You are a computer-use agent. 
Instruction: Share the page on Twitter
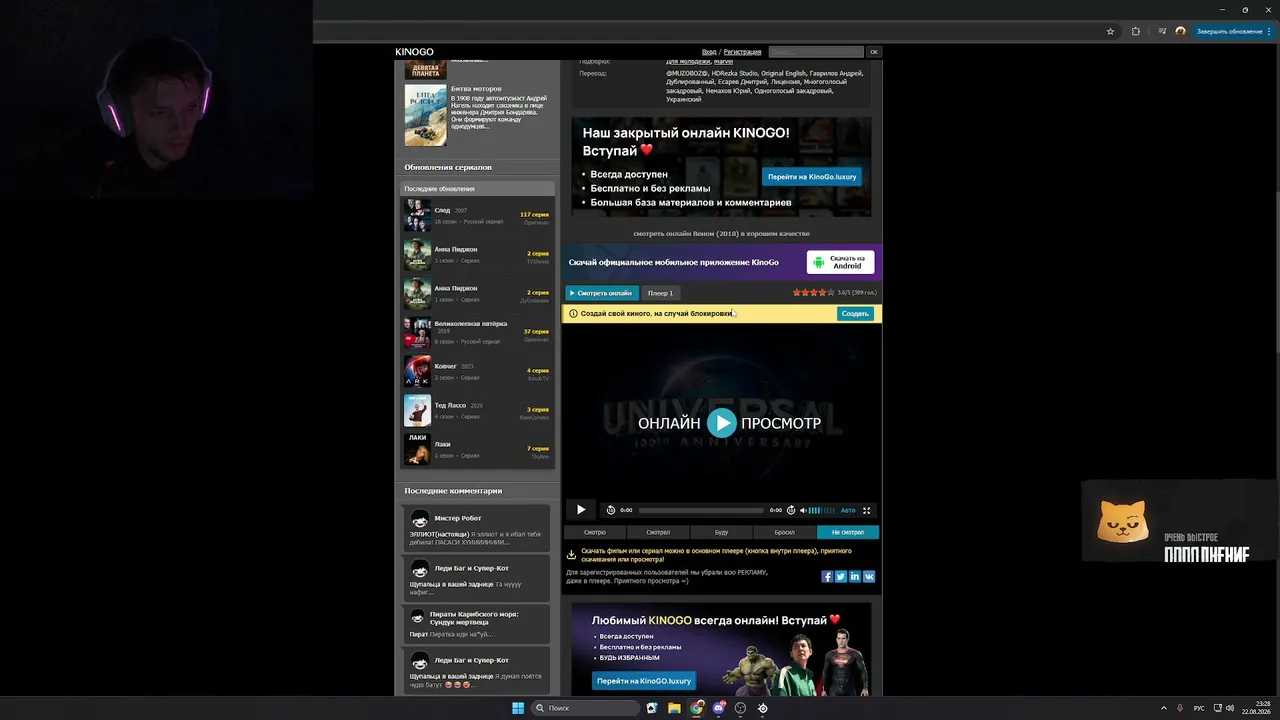841,577
